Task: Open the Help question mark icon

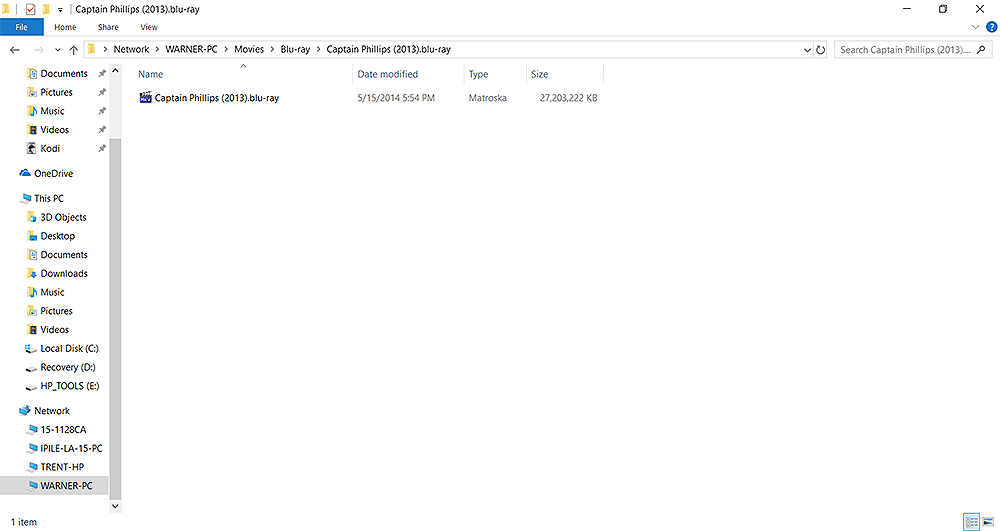Action: [991, 27]
